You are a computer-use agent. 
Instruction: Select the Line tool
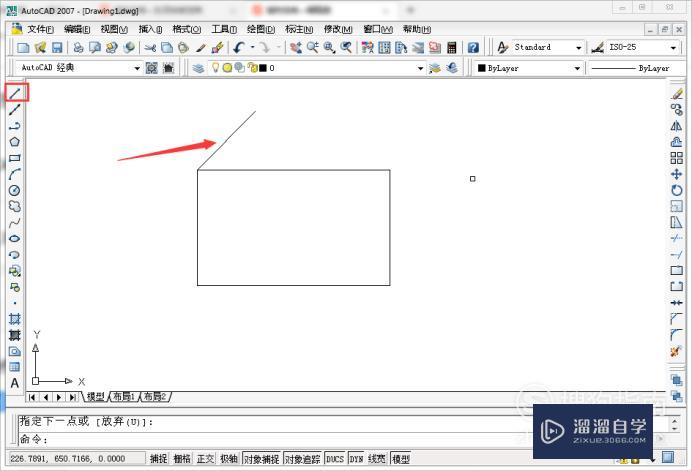point(15,93)
